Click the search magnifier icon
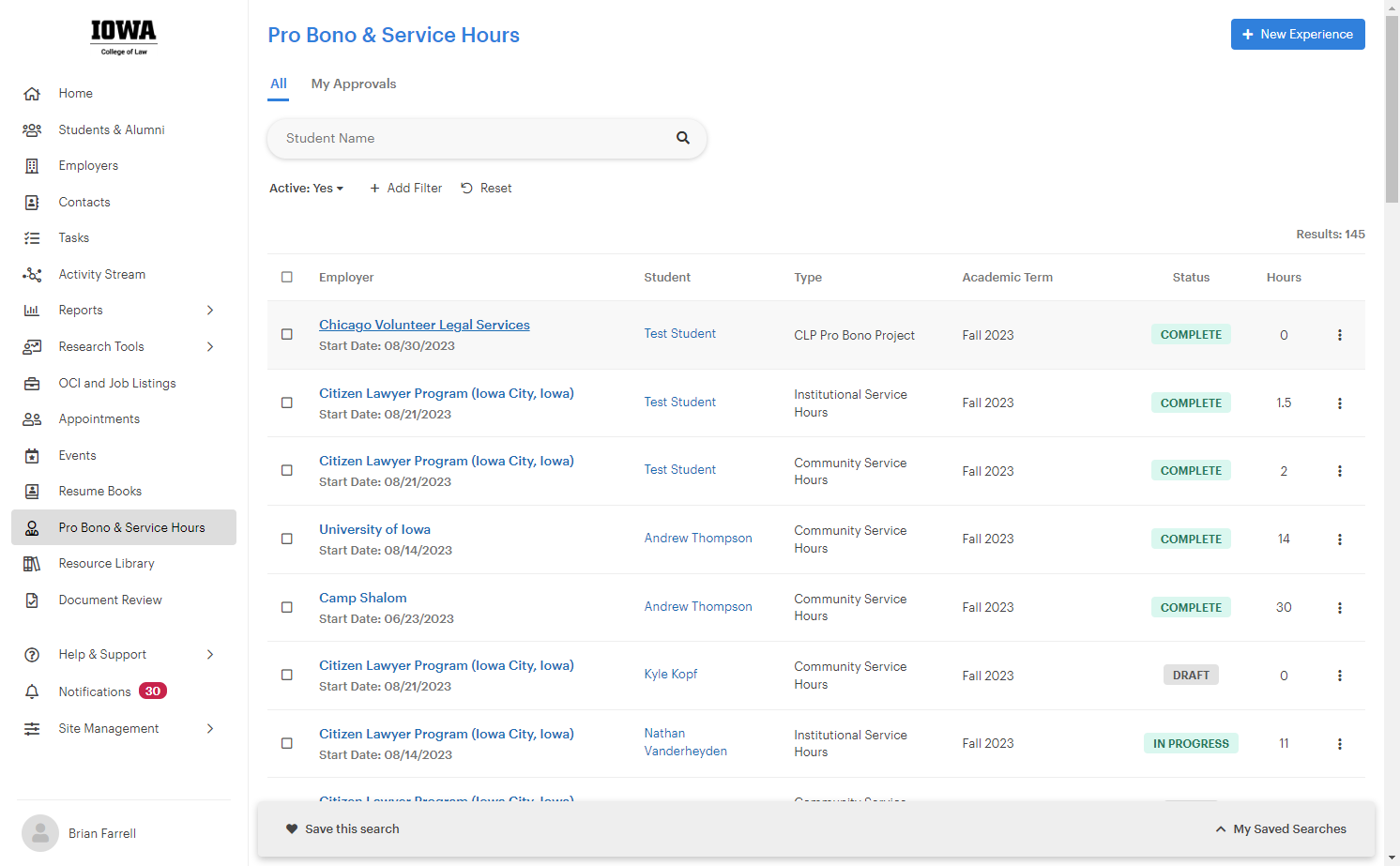Image resolution: width=1400 pixels, height=866 pixels. point(683,138)
